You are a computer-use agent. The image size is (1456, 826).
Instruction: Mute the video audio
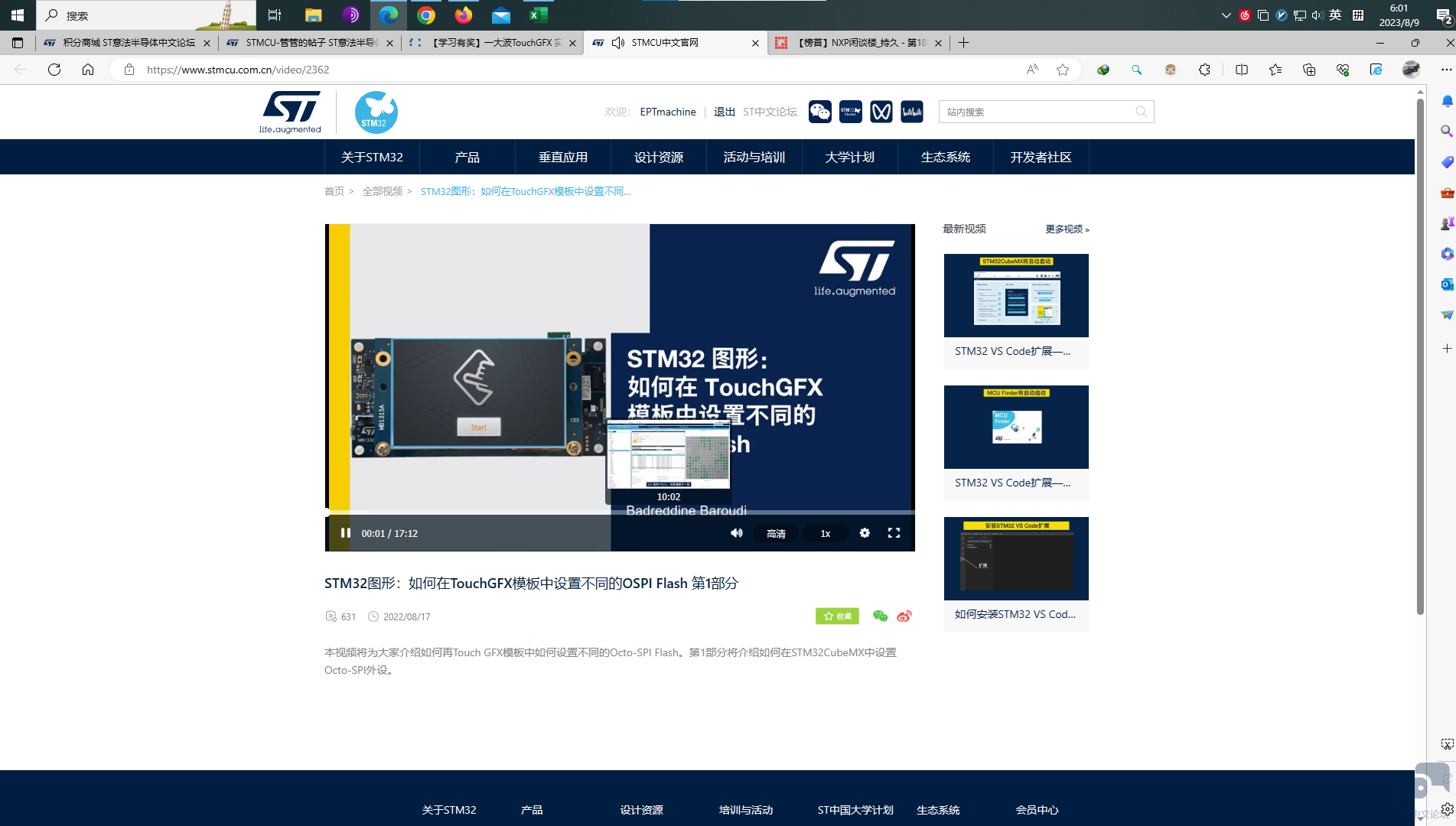point(736,533)
